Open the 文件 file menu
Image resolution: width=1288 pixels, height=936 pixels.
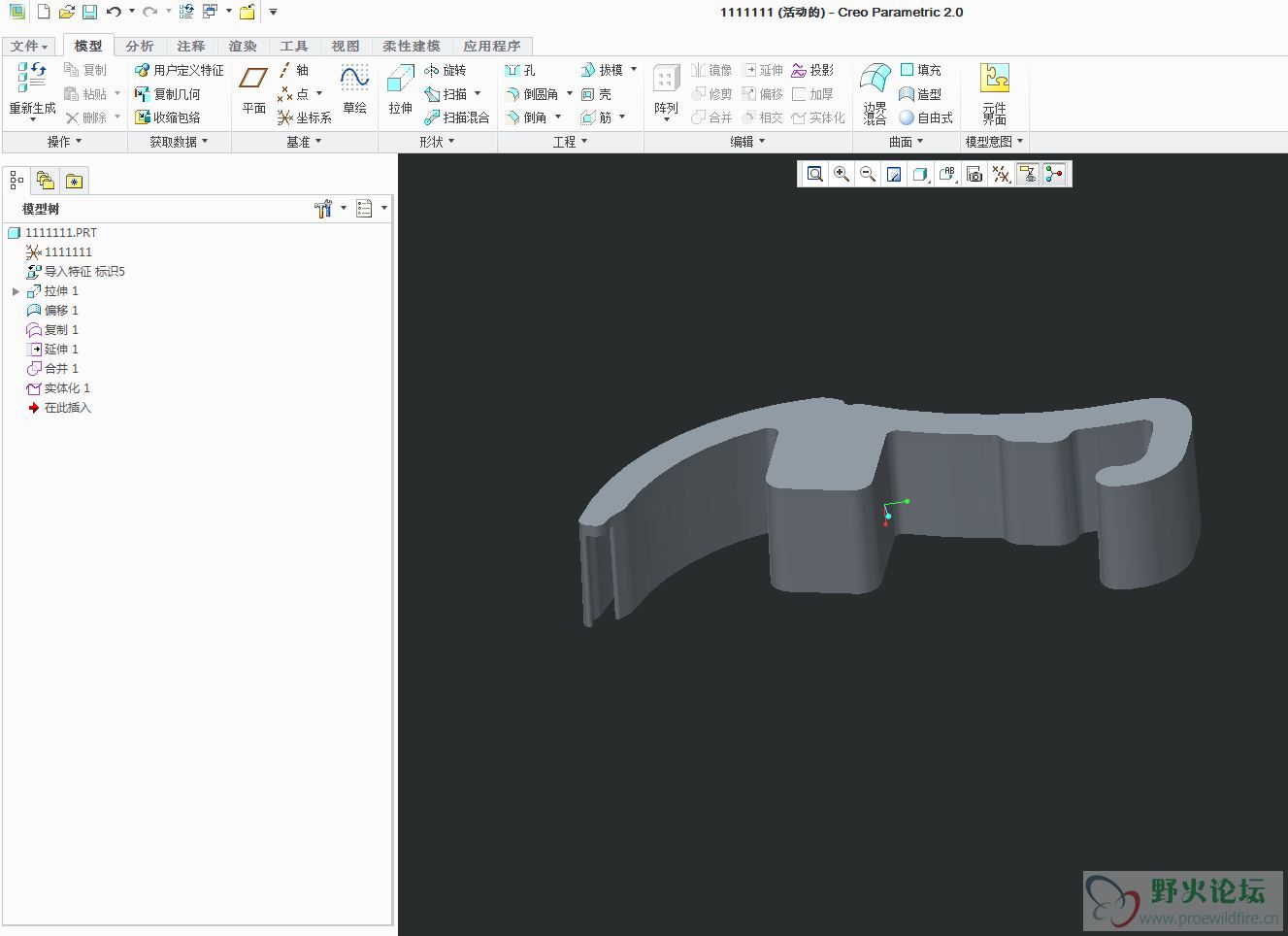tap(29, 46)
